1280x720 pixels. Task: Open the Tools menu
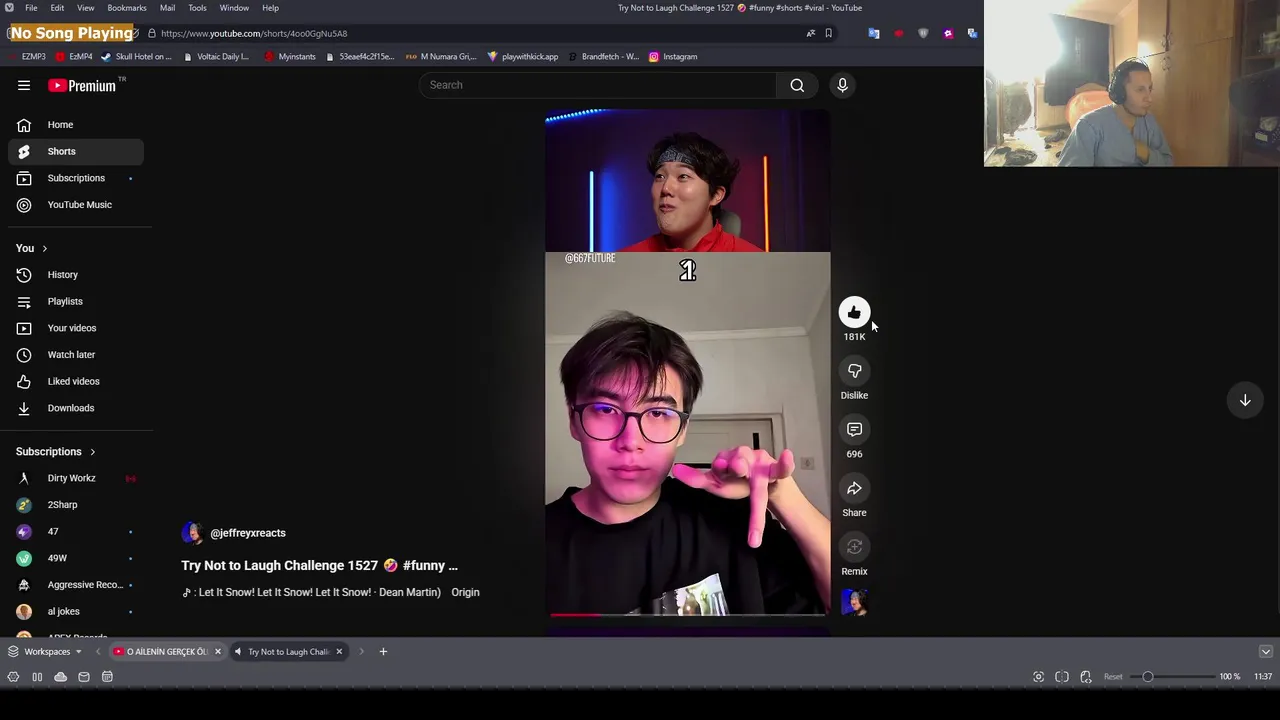coord(197,8)
